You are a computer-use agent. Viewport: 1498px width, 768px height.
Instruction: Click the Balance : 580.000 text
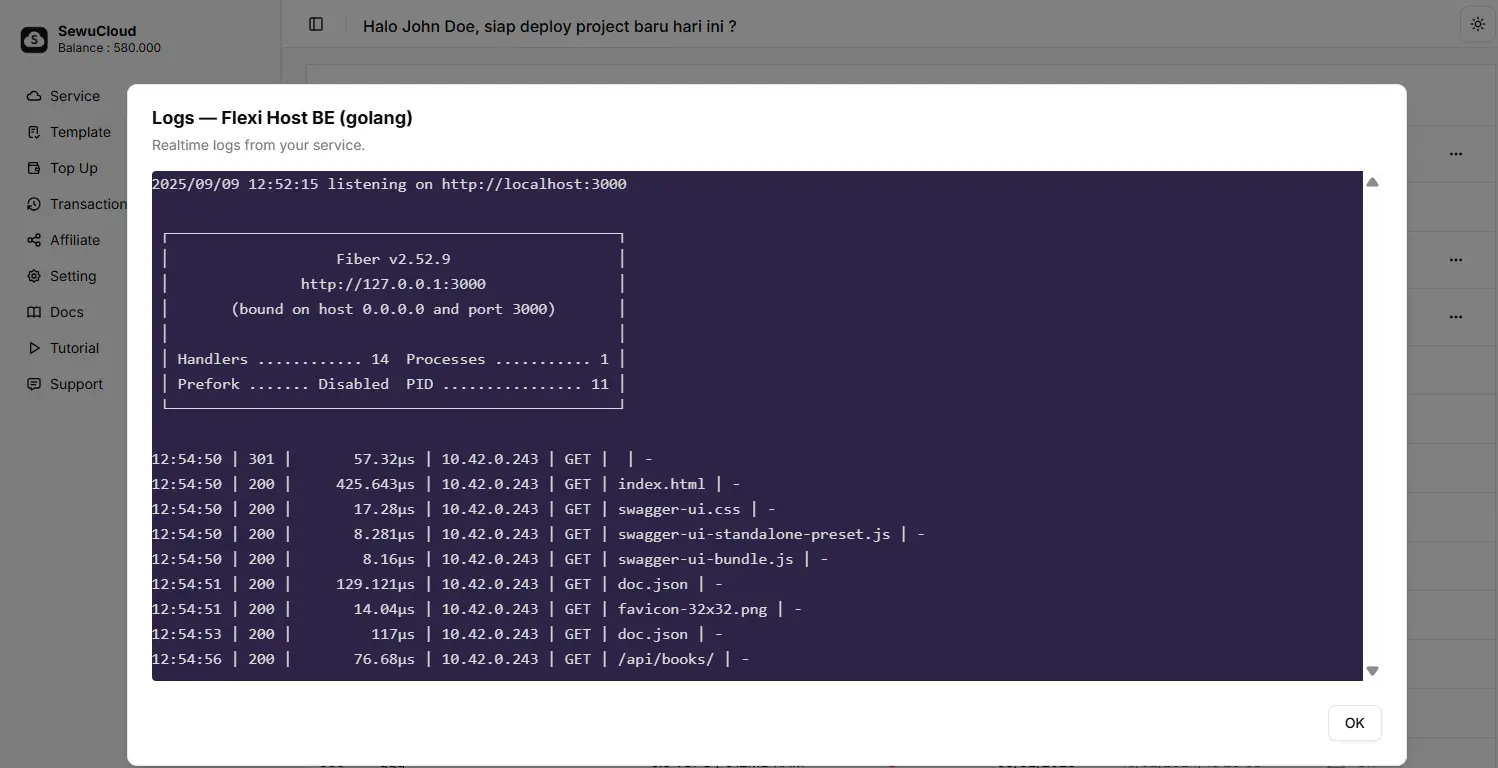coord(109,48)
